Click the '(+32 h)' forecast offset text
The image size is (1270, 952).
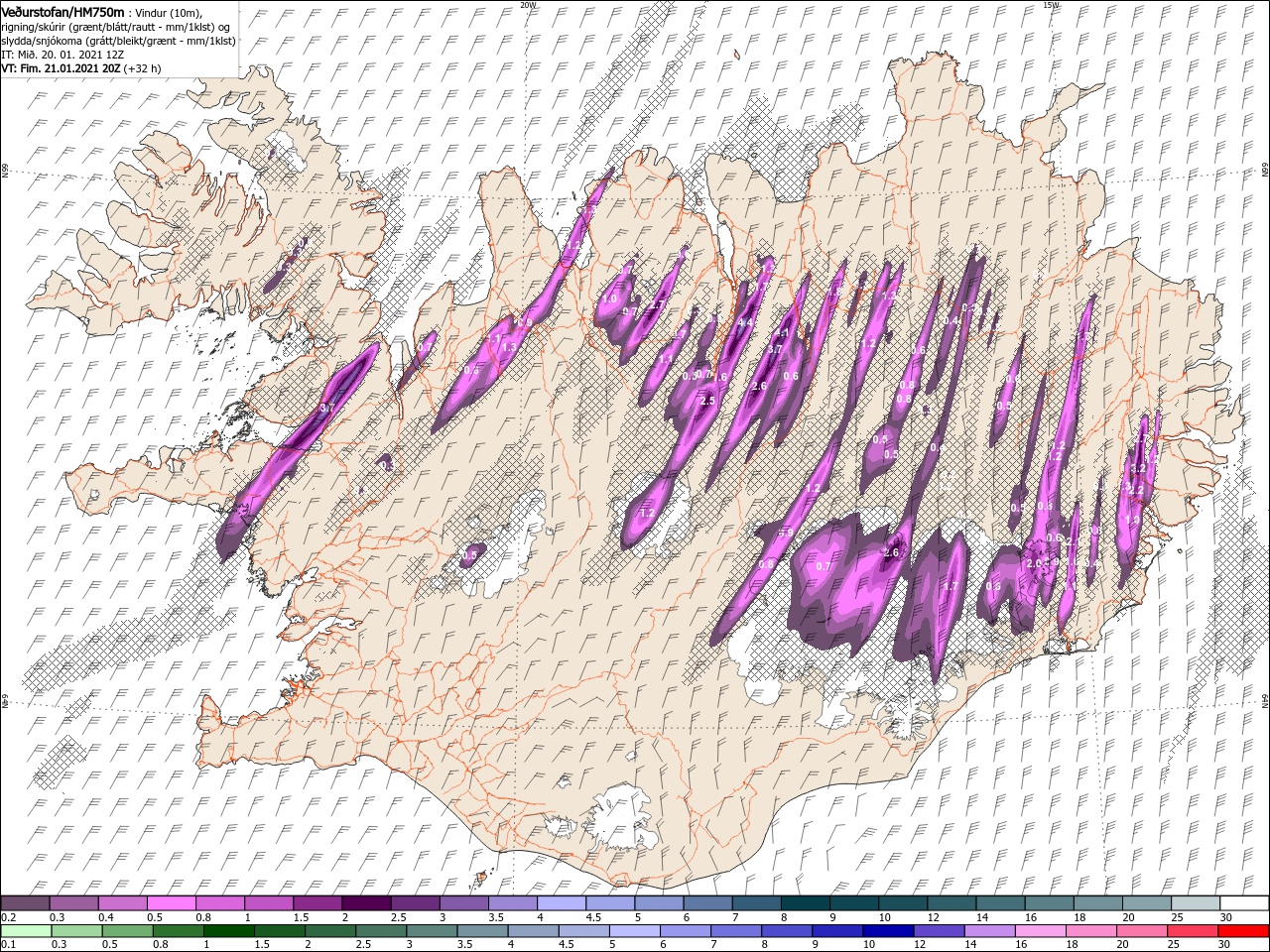143,68
